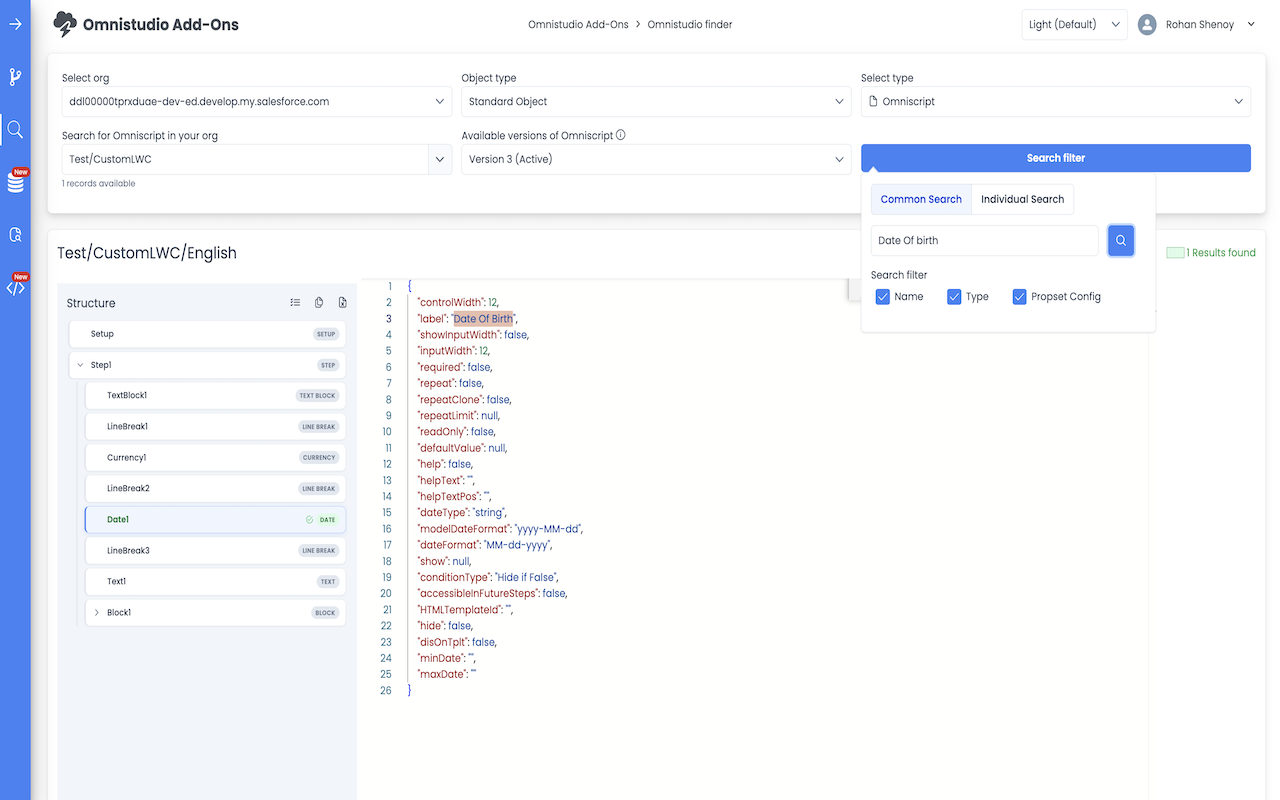Click the "controlWidth" JSON line
The height and width of the screenshot is (800, 1280).
(458, 302)
